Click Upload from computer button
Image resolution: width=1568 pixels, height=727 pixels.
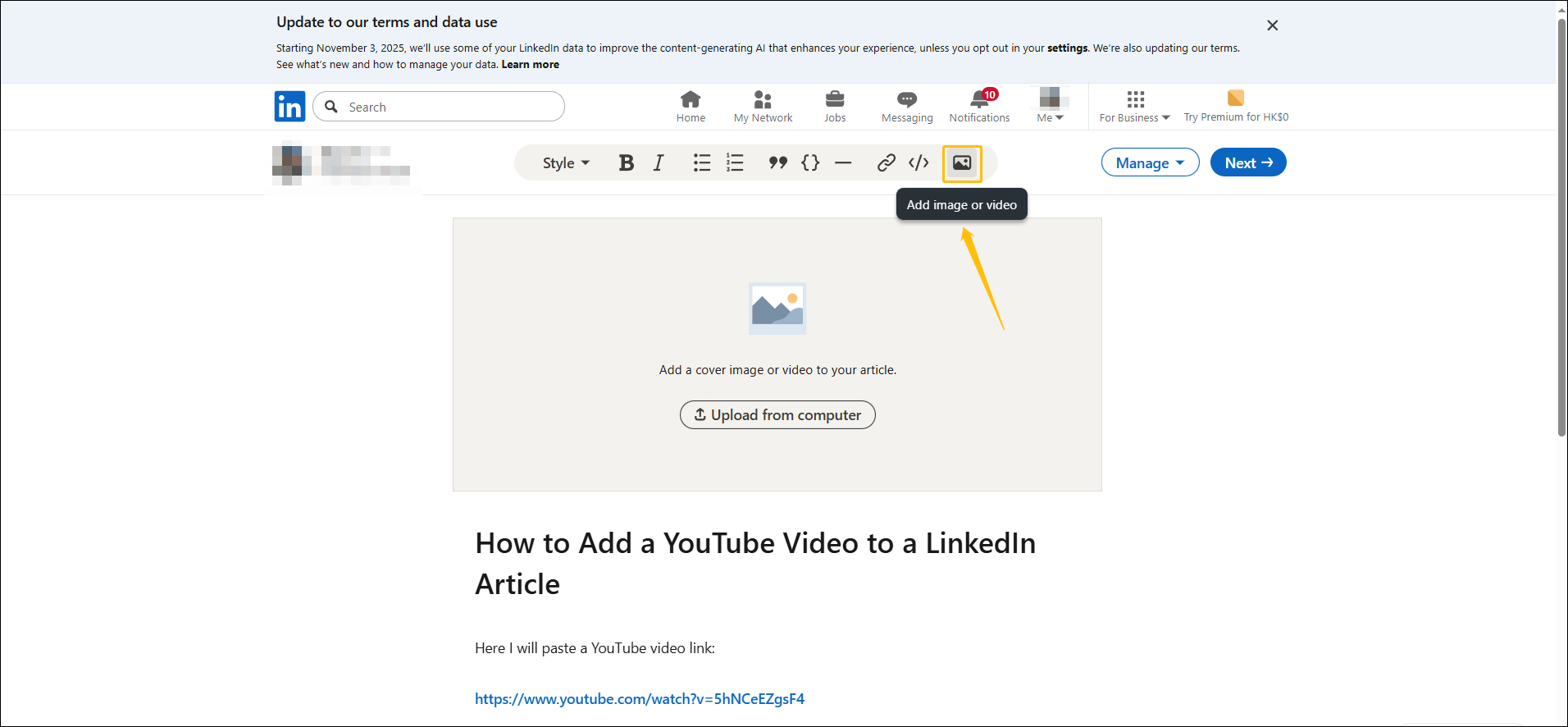(777, 415)
